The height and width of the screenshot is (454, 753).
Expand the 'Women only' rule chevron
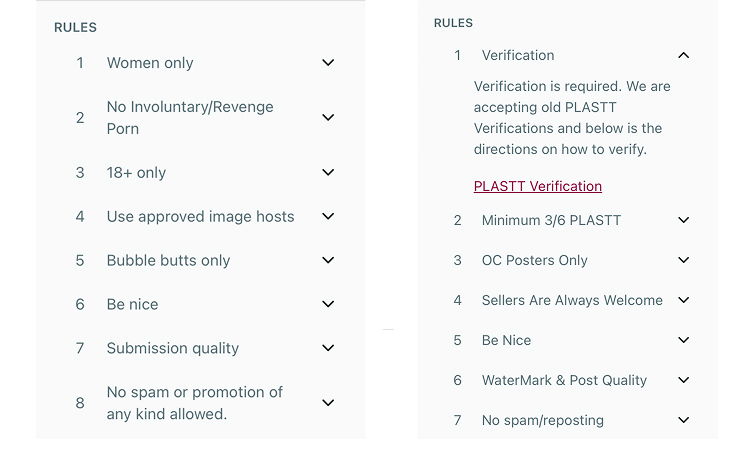click(328, 63)
